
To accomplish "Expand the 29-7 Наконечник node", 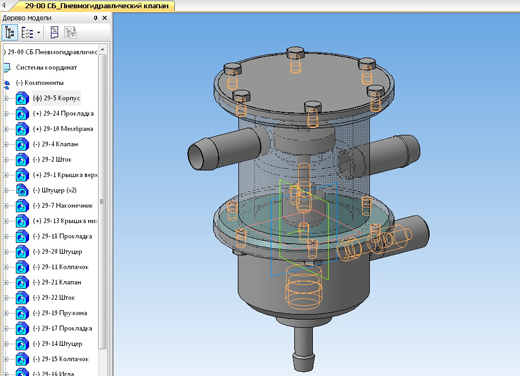I will point(6,206).
